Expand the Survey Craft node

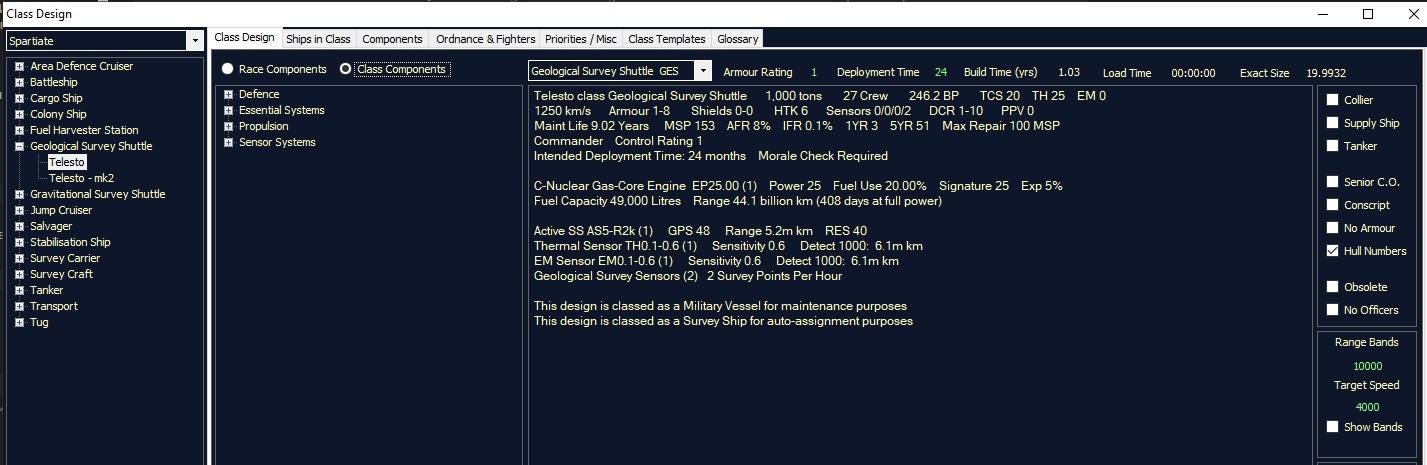19,274
